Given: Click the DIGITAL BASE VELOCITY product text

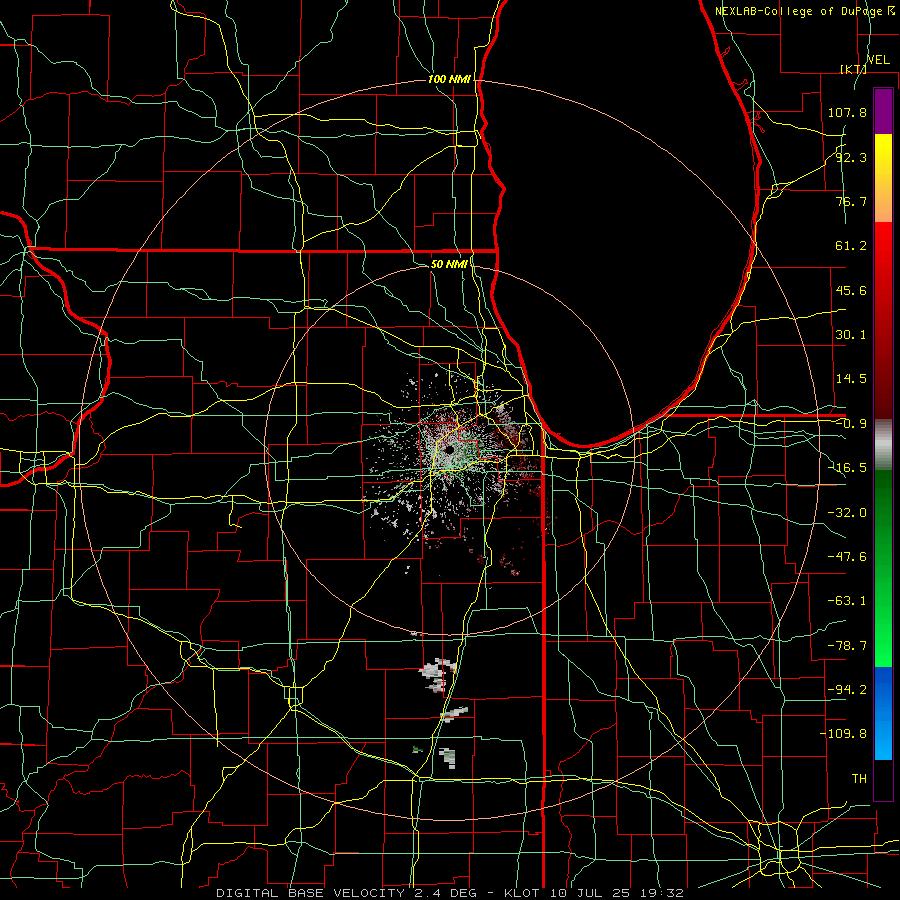Looking at the screenshot, I should click(311, 893).
